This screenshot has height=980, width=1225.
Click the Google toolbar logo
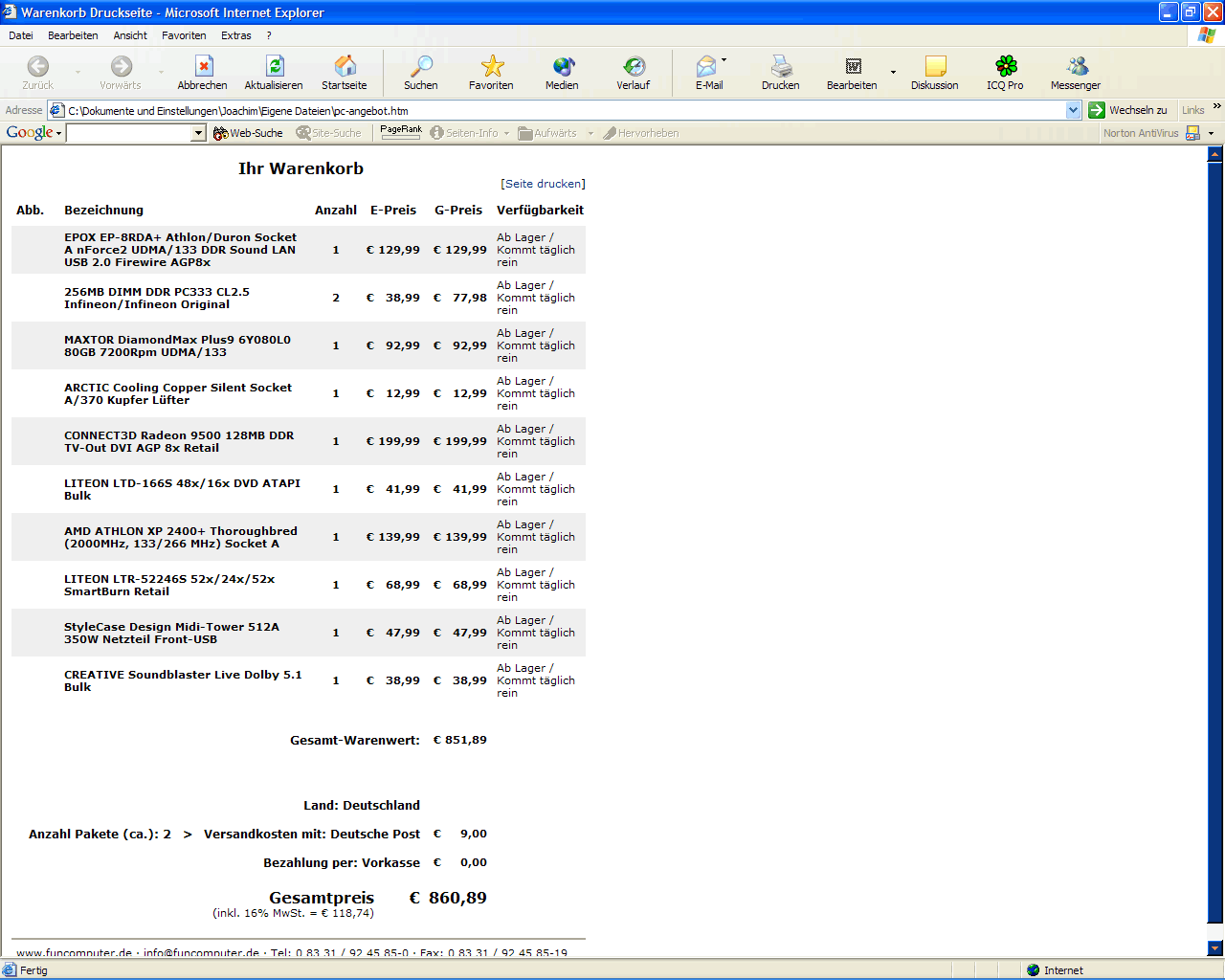click(x=29, y=133)
